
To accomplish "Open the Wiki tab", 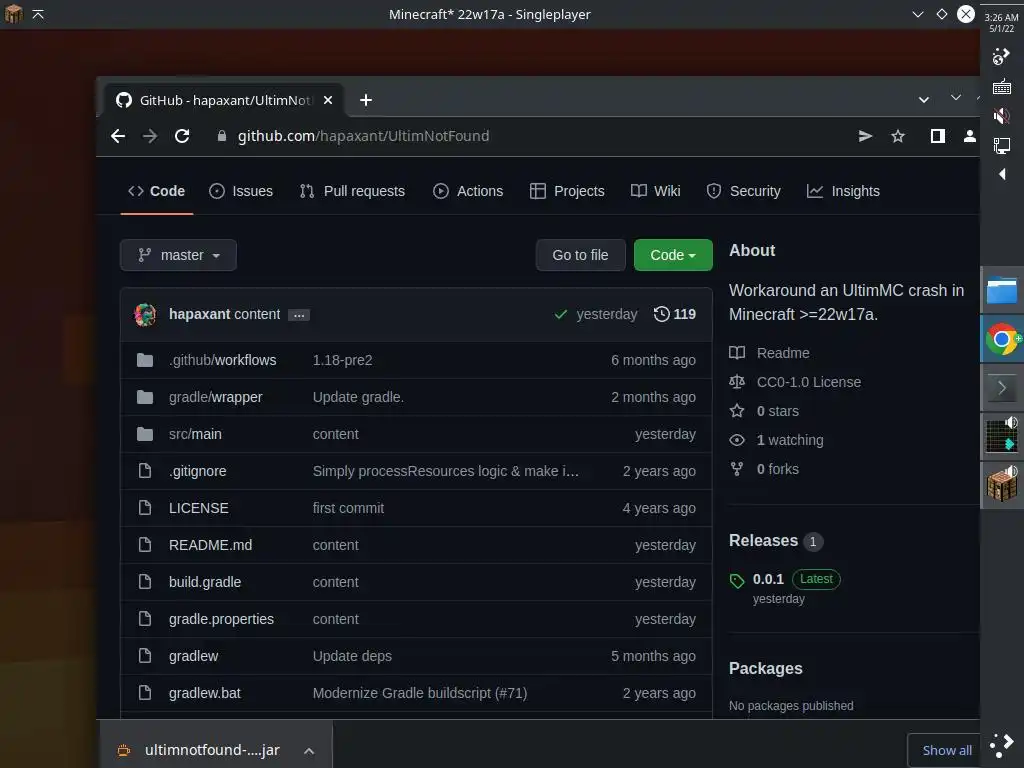I will (656, 191).
